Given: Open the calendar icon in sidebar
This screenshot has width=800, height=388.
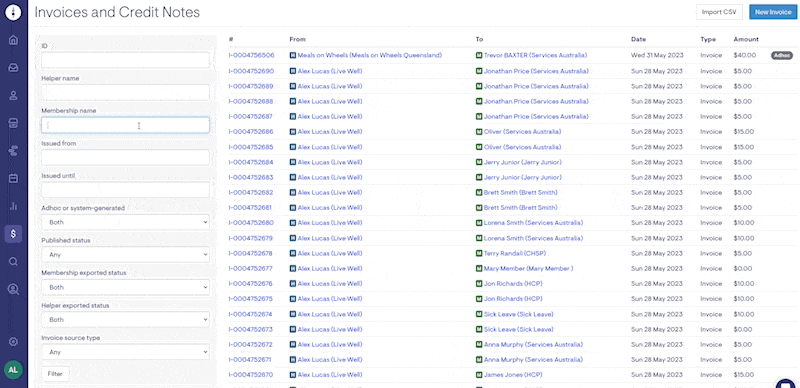Looking at the screenshot, I should point(13,178).
